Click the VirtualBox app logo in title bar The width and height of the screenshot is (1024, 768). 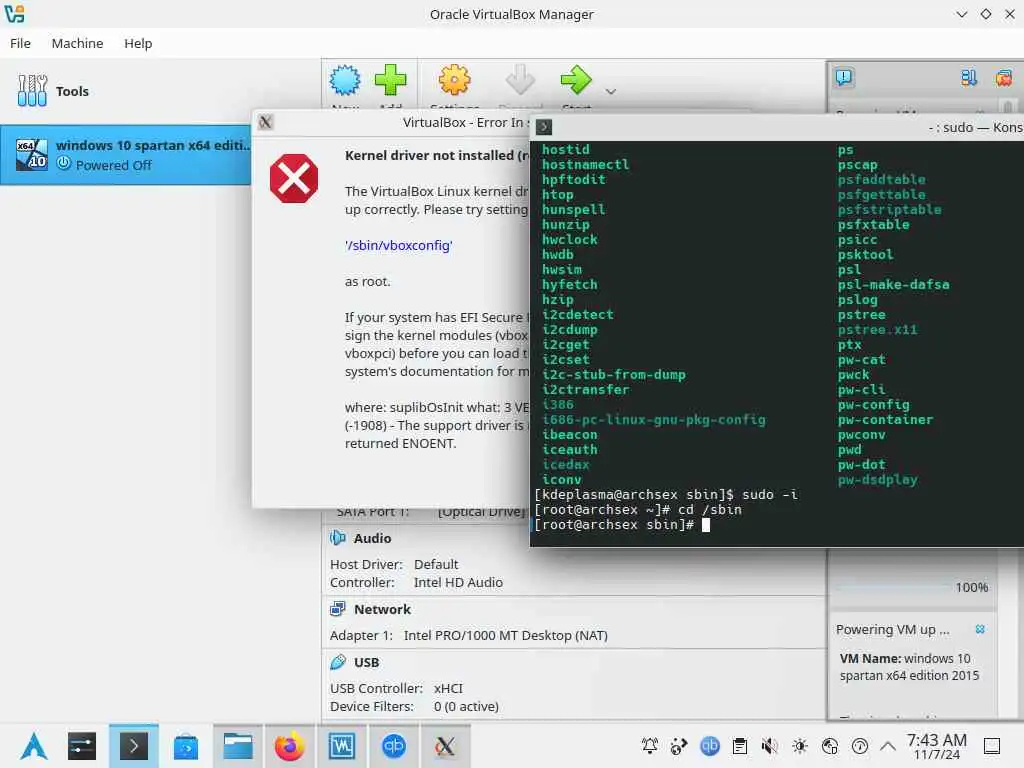point(14,14)
